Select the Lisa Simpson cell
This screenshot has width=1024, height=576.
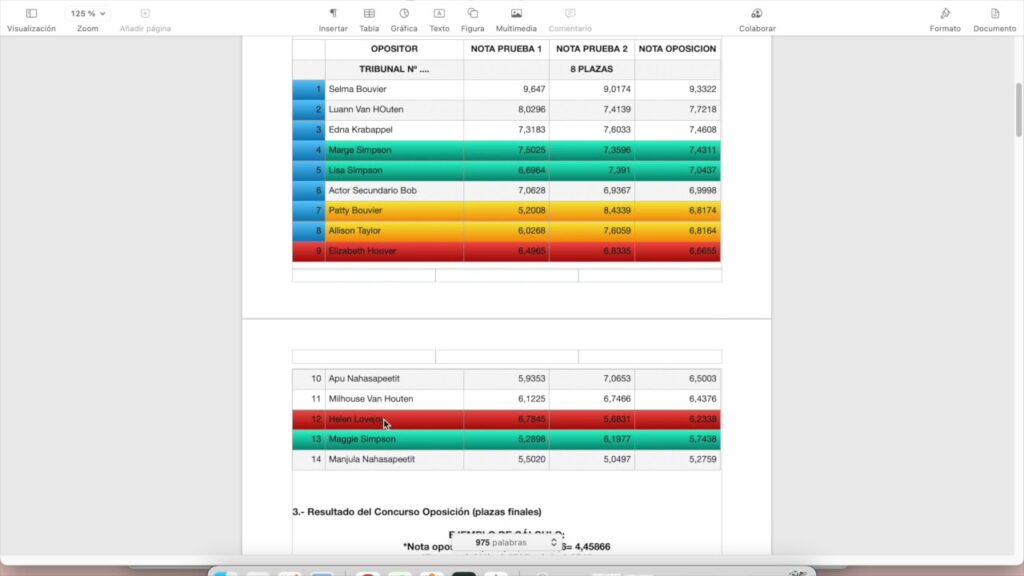point(394,170)
